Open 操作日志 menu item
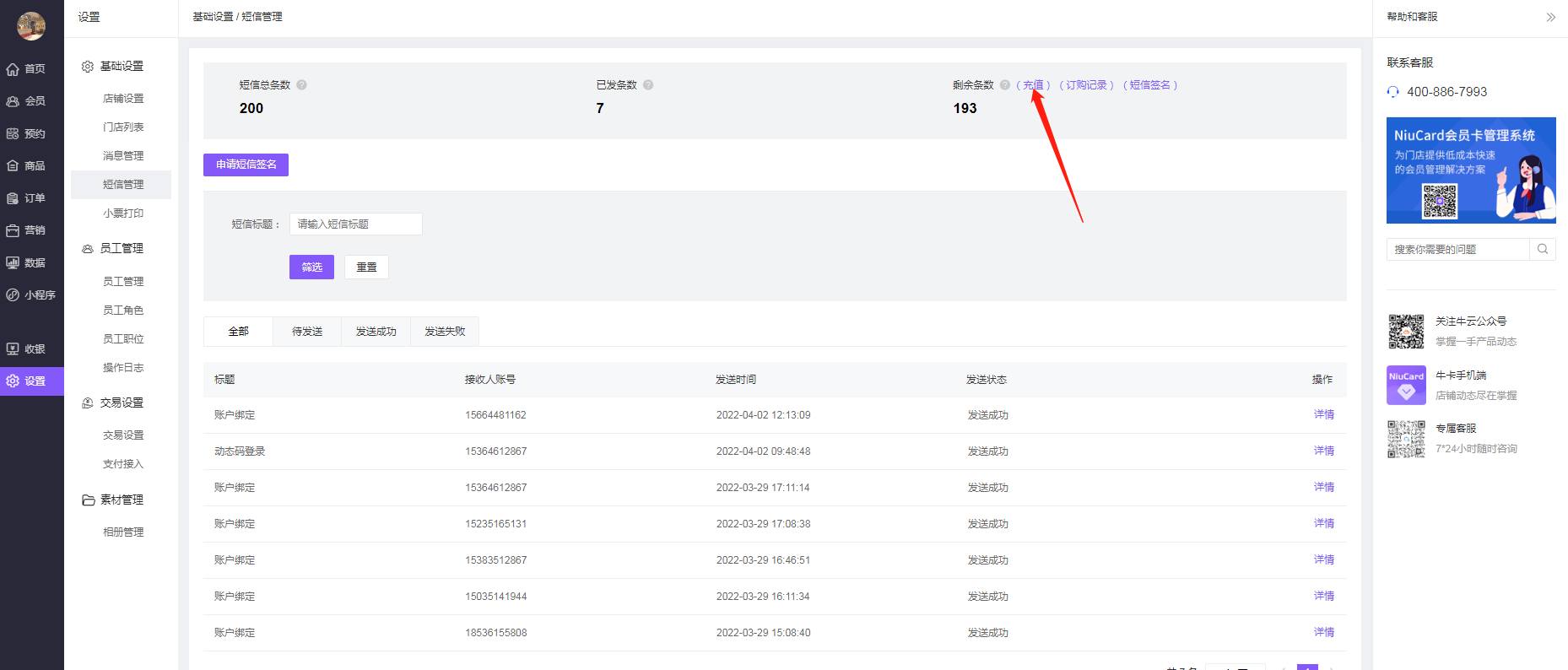Viewport: 1568px width, 670px height. pos(123,368)
